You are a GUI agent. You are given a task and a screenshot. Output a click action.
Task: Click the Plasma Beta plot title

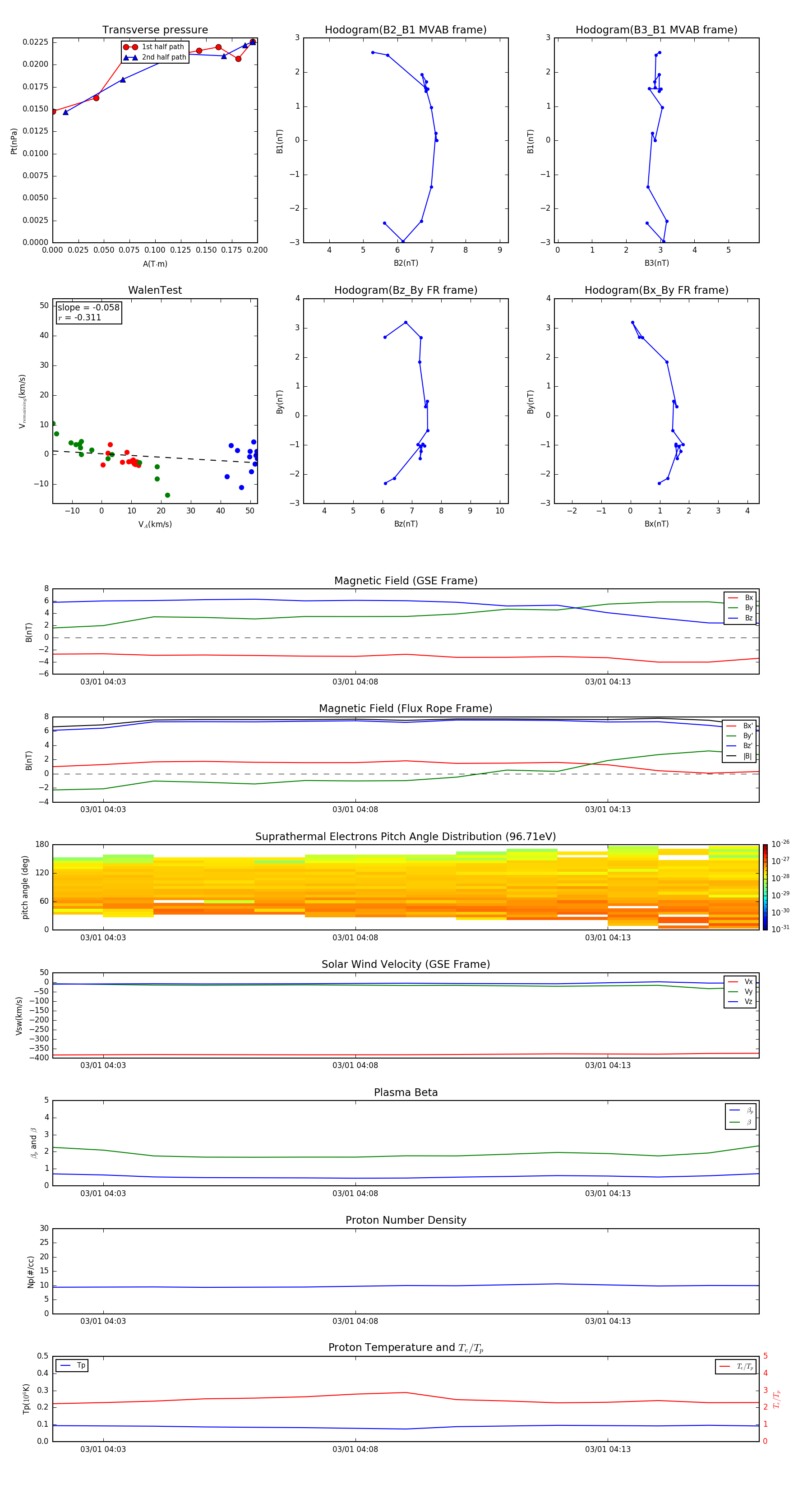pos(406,1093)
